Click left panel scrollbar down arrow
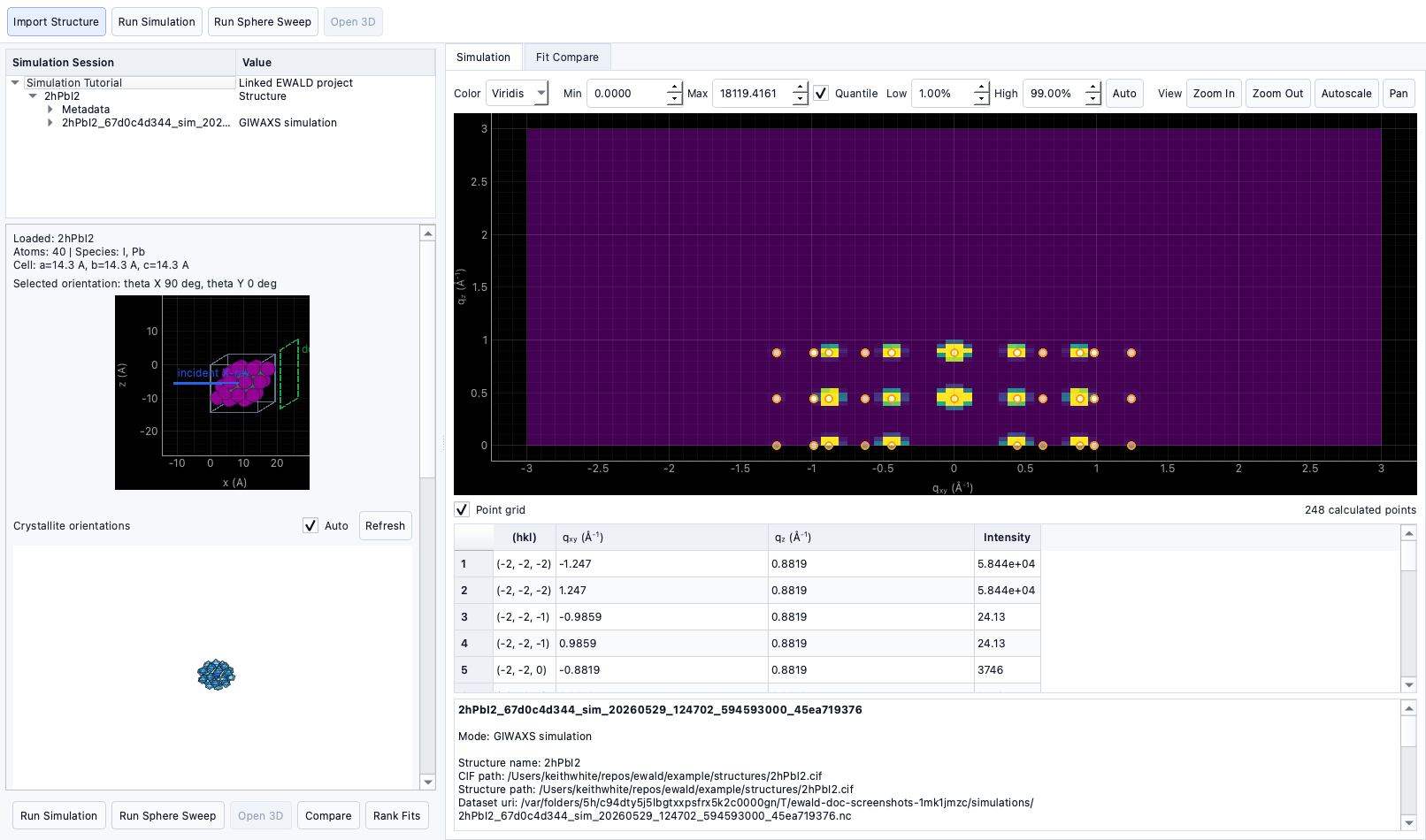 coord(428,782)
